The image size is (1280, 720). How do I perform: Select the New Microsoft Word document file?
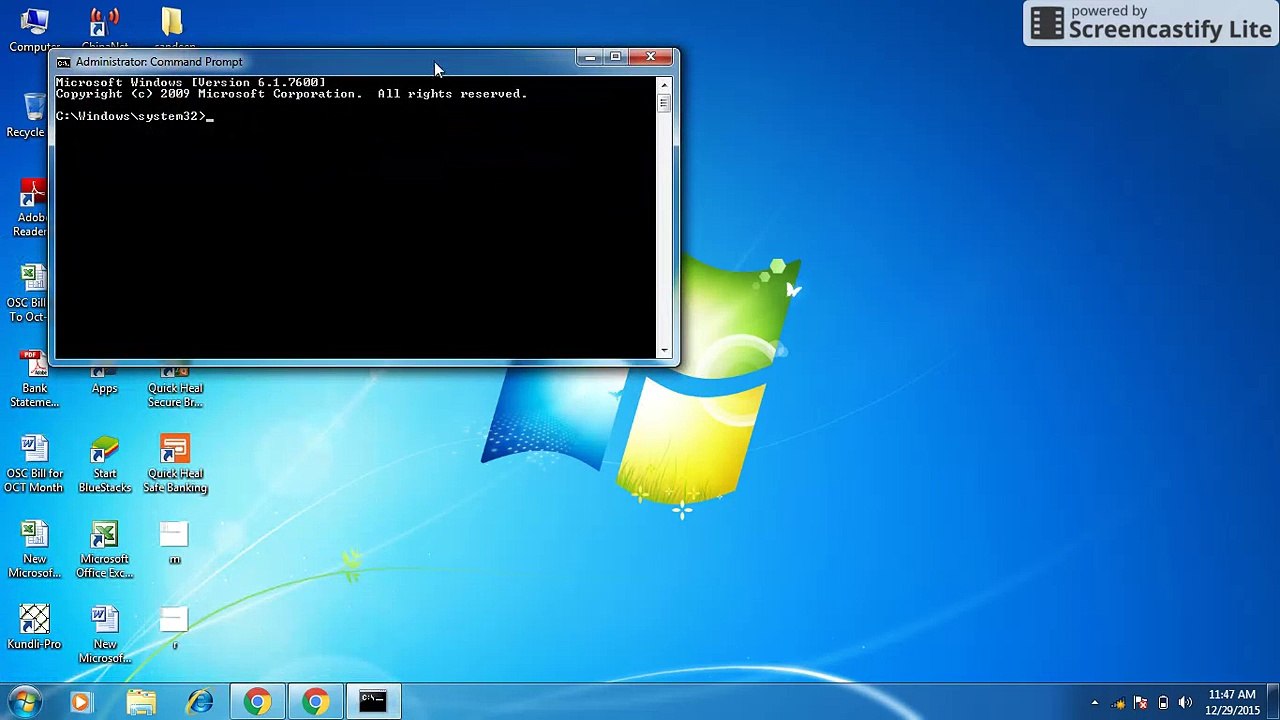point(104,635)
